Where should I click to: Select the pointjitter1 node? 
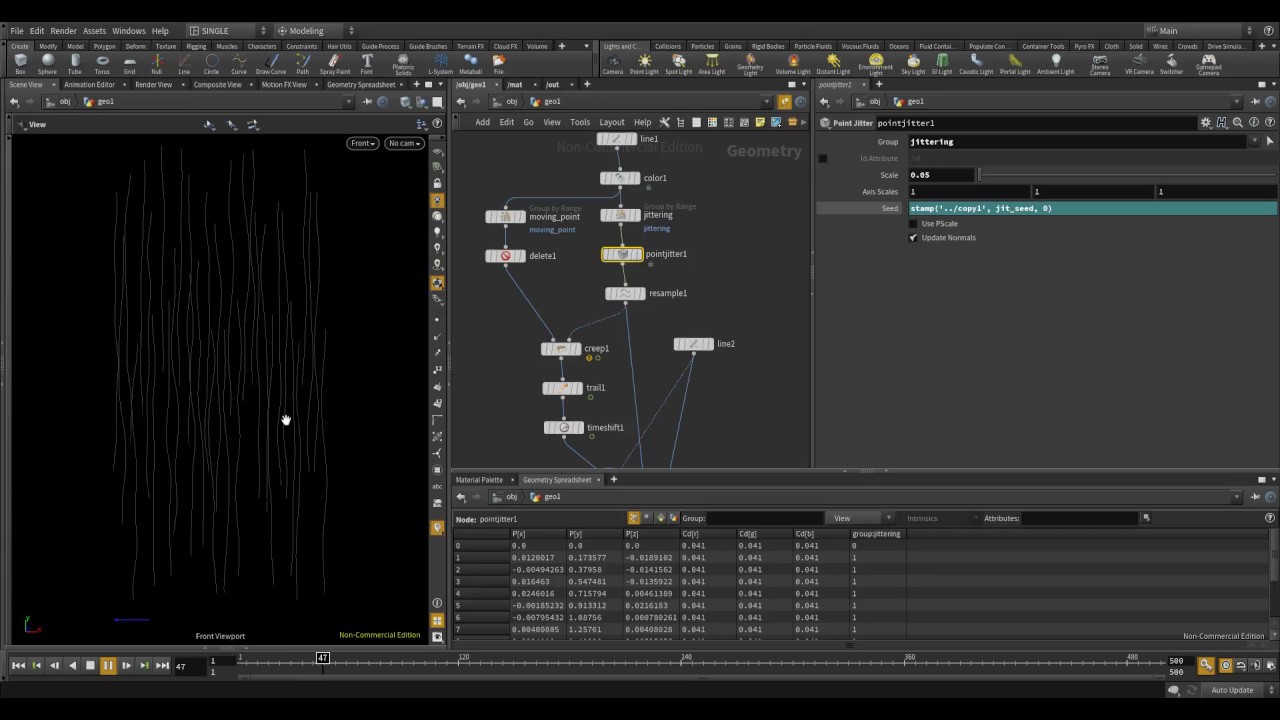pos(622,254)
